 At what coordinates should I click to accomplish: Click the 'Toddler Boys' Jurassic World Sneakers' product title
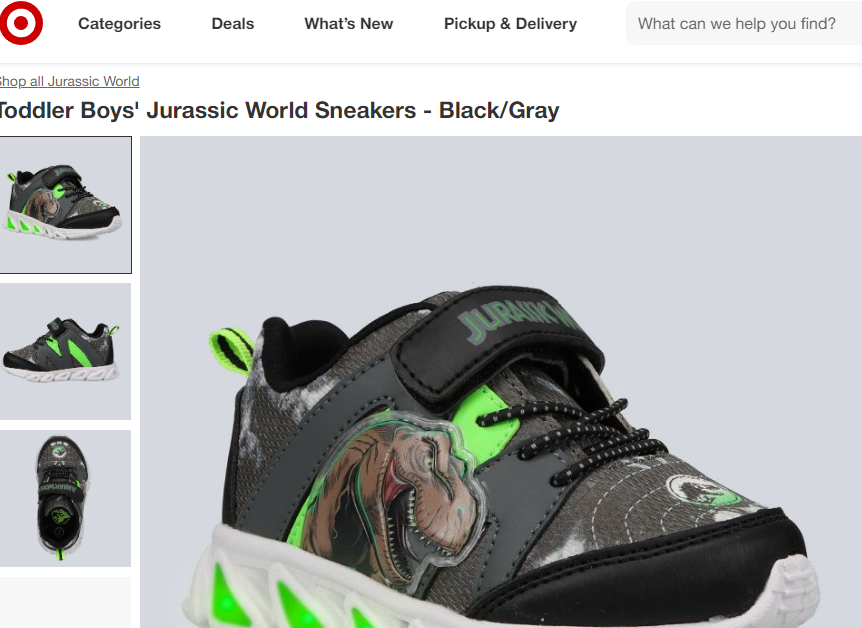(279, 111)
